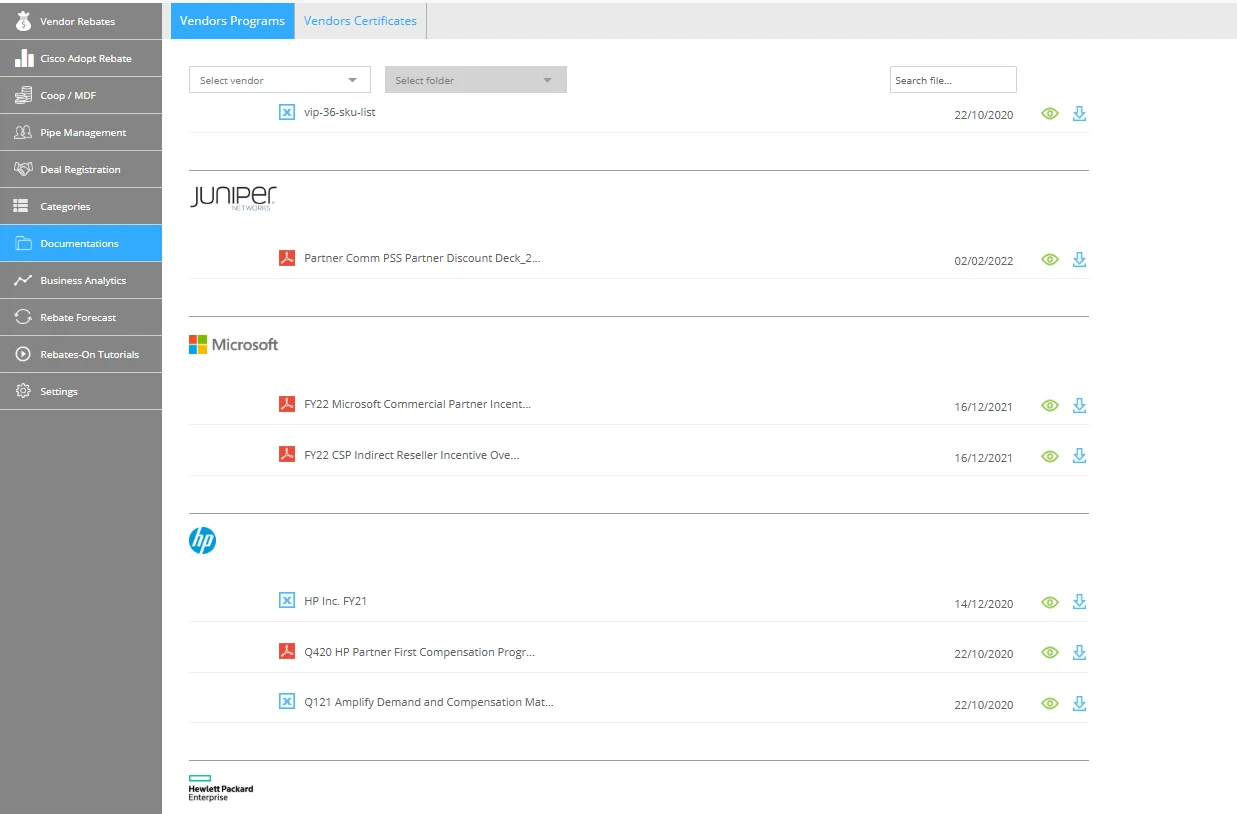Click PDF icon beside Q420 HP Partner First
The height and width of the screenshot is (814, 1237).
[x=287, y=651]
